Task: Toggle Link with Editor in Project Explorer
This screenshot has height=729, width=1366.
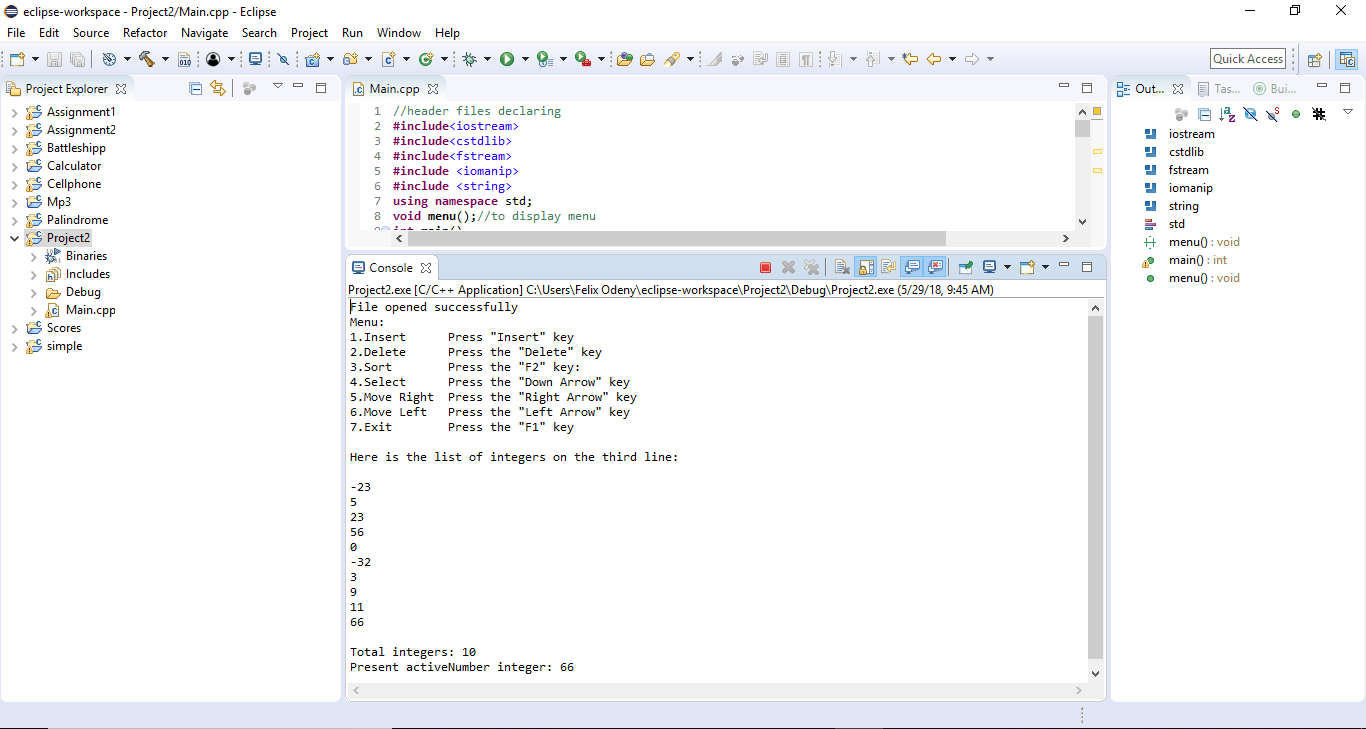Action: point(217,88)
